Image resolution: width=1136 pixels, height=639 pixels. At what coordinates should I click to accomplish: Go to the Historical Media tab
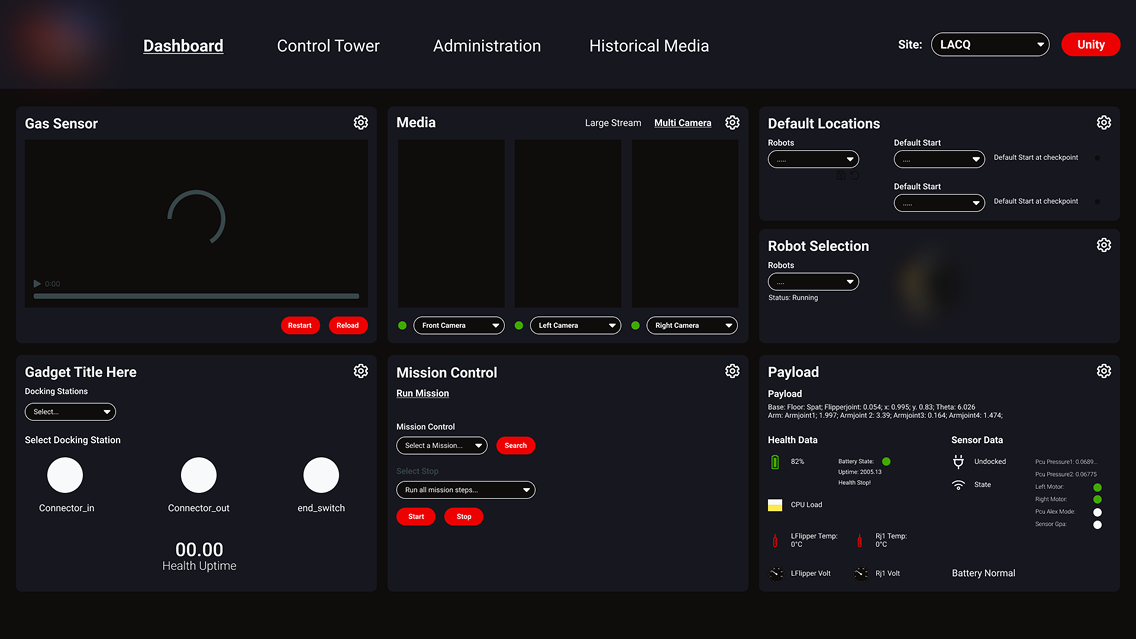649,46
